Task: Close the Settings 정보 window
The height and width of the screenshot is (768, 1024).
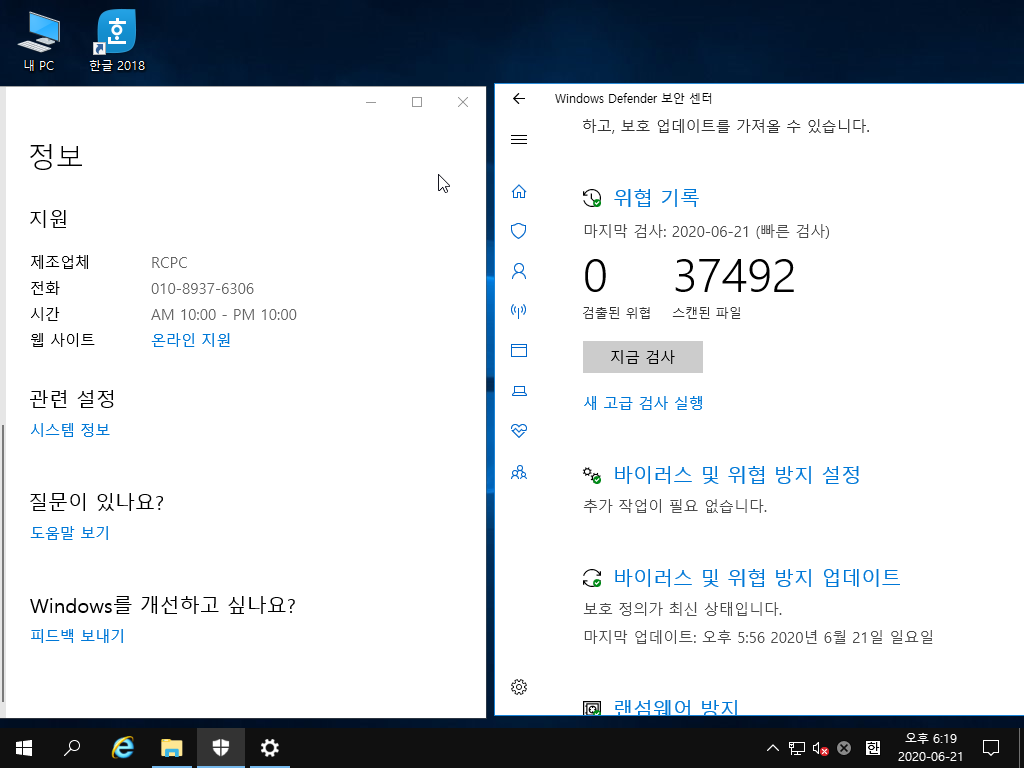Action: tap(463, 102)
